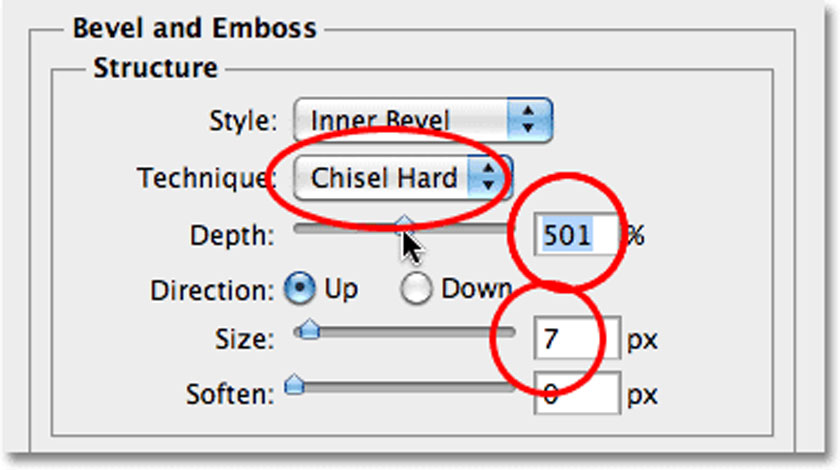Click the Soften slider handle
This screenshot has width=840, height=470.
[294, 385]
